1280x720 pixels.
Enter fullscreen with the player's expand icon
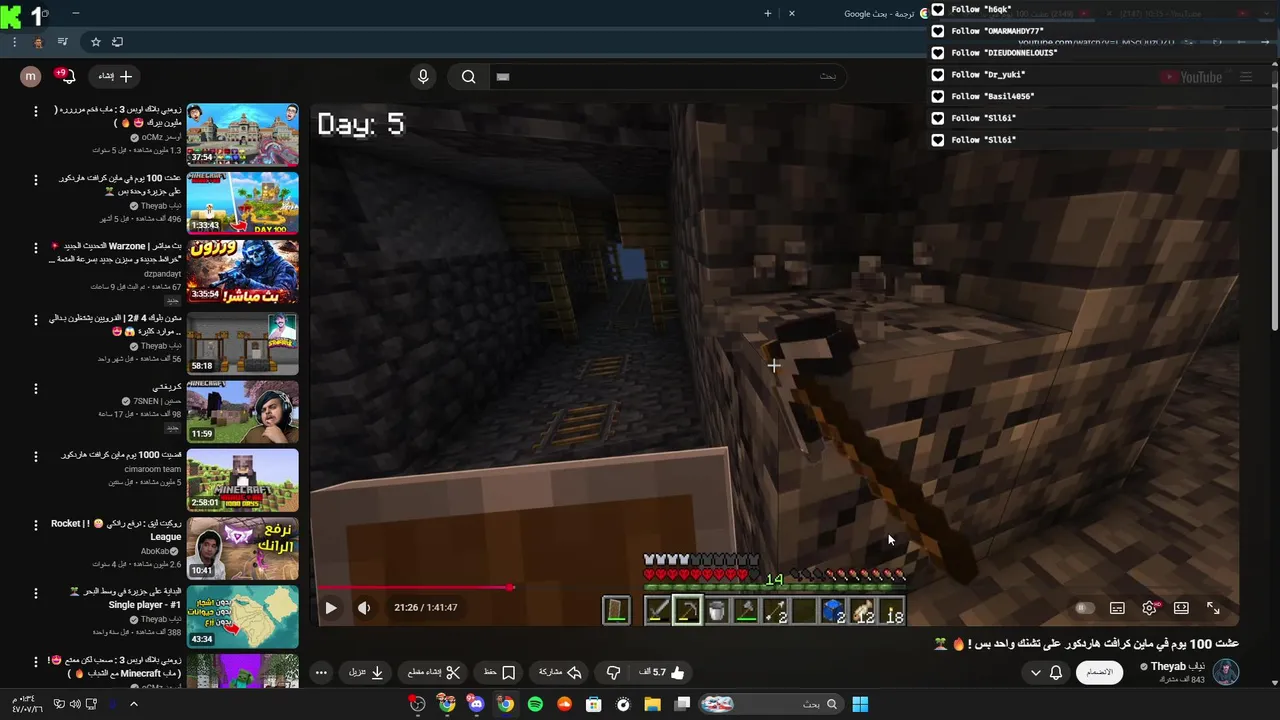(x=1213, y=608)
